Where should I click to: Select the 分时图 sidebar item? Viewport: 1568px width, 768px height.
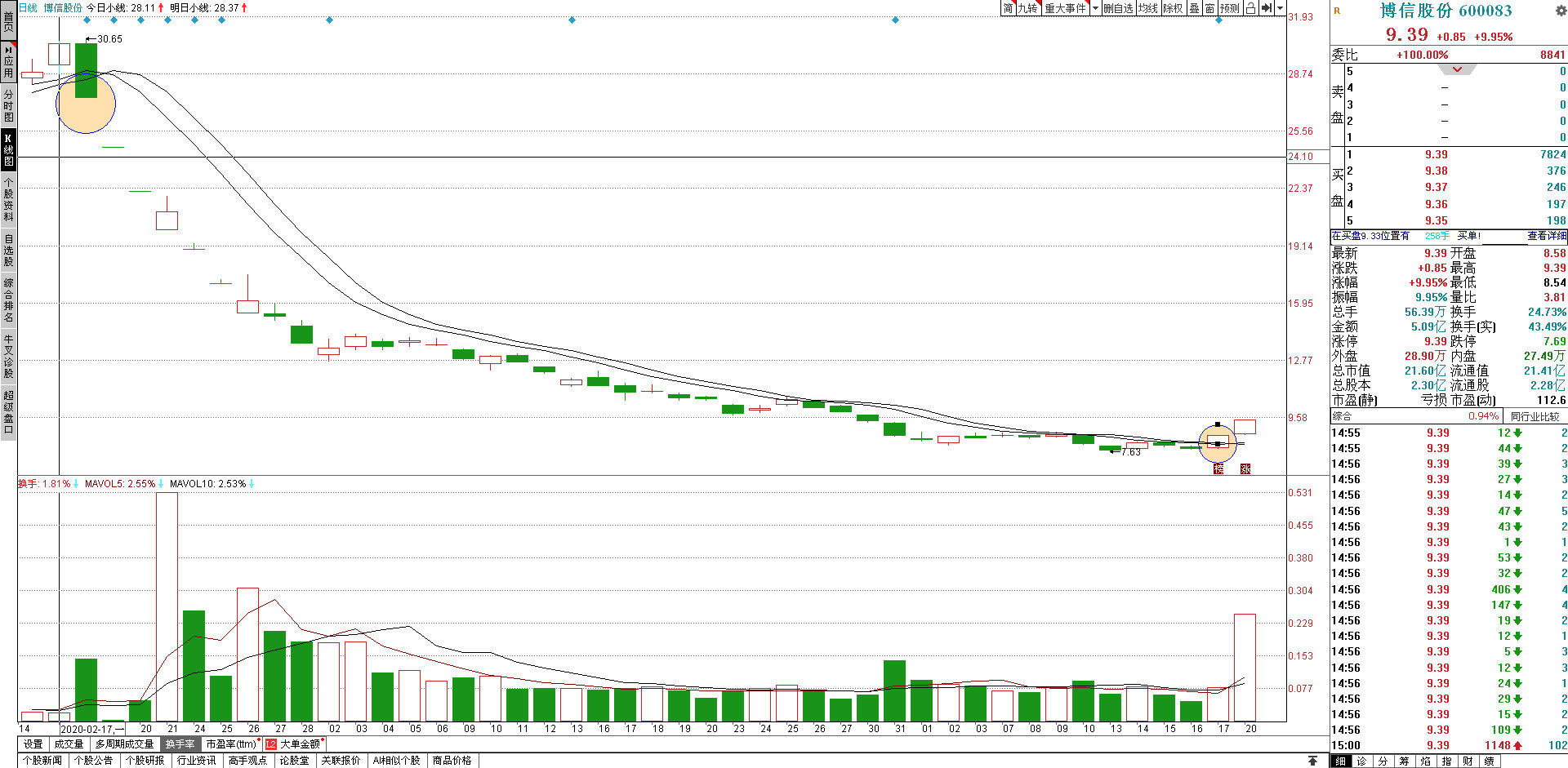8,106
